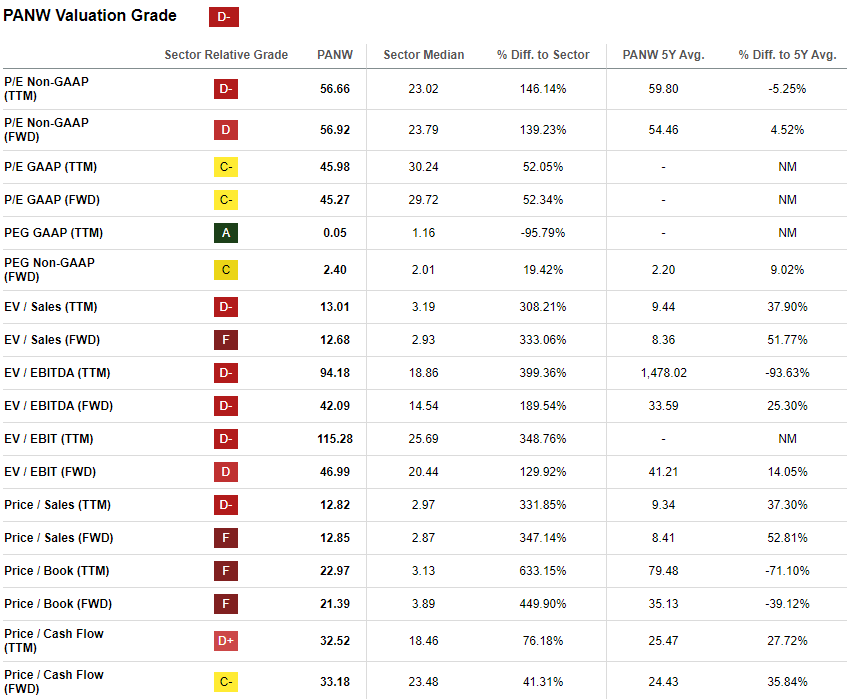Click the Sector Median column header
The width and height of the screenshot is (849, 699).
424,55
